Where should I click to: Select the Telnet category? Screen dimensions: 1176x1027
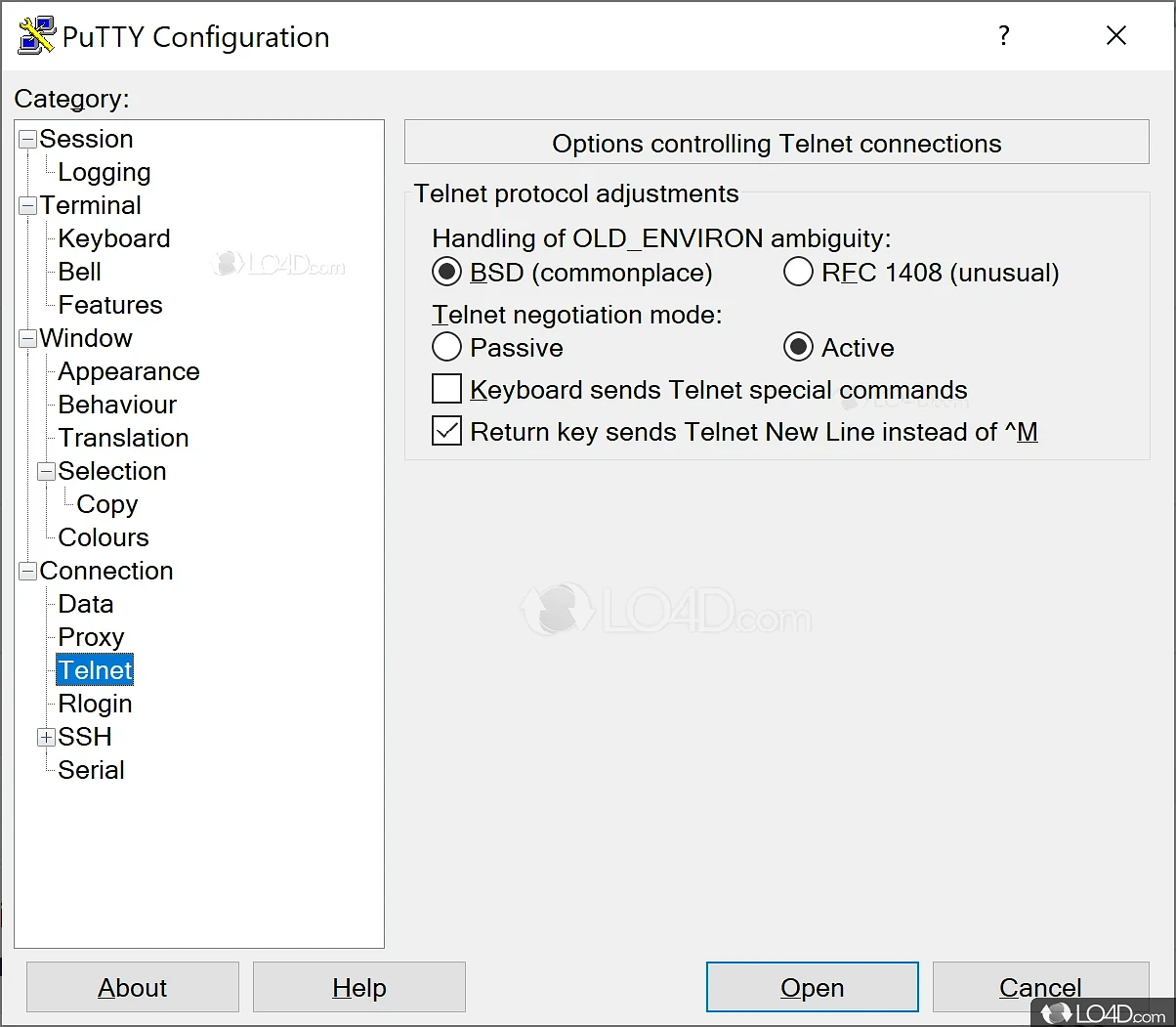click(95, 670)
